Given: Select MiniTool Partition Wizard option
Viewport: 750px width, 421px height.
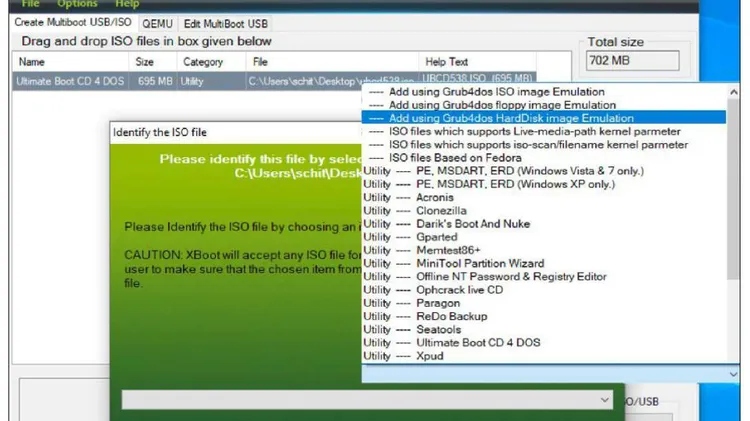Looking at the screenshot, I should pyautogui.click(x=543, y=264).
